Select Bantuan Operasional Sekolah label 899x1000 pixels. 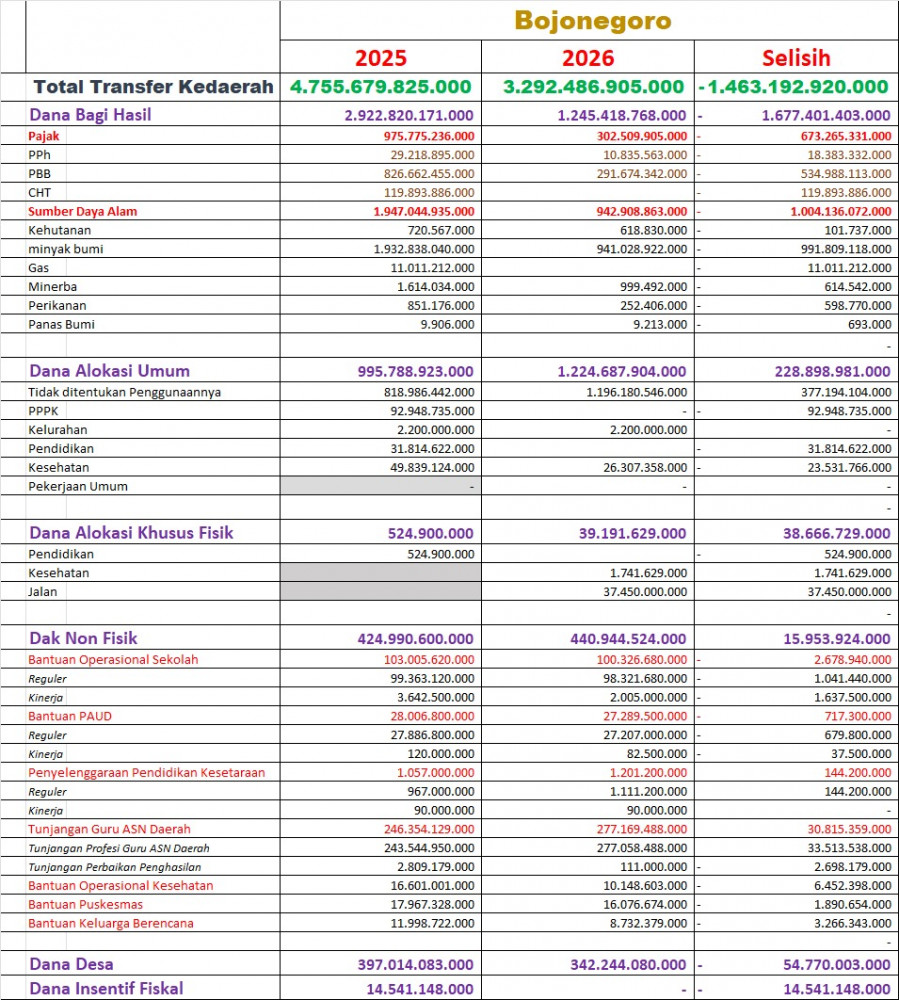(x=113, y=659)
